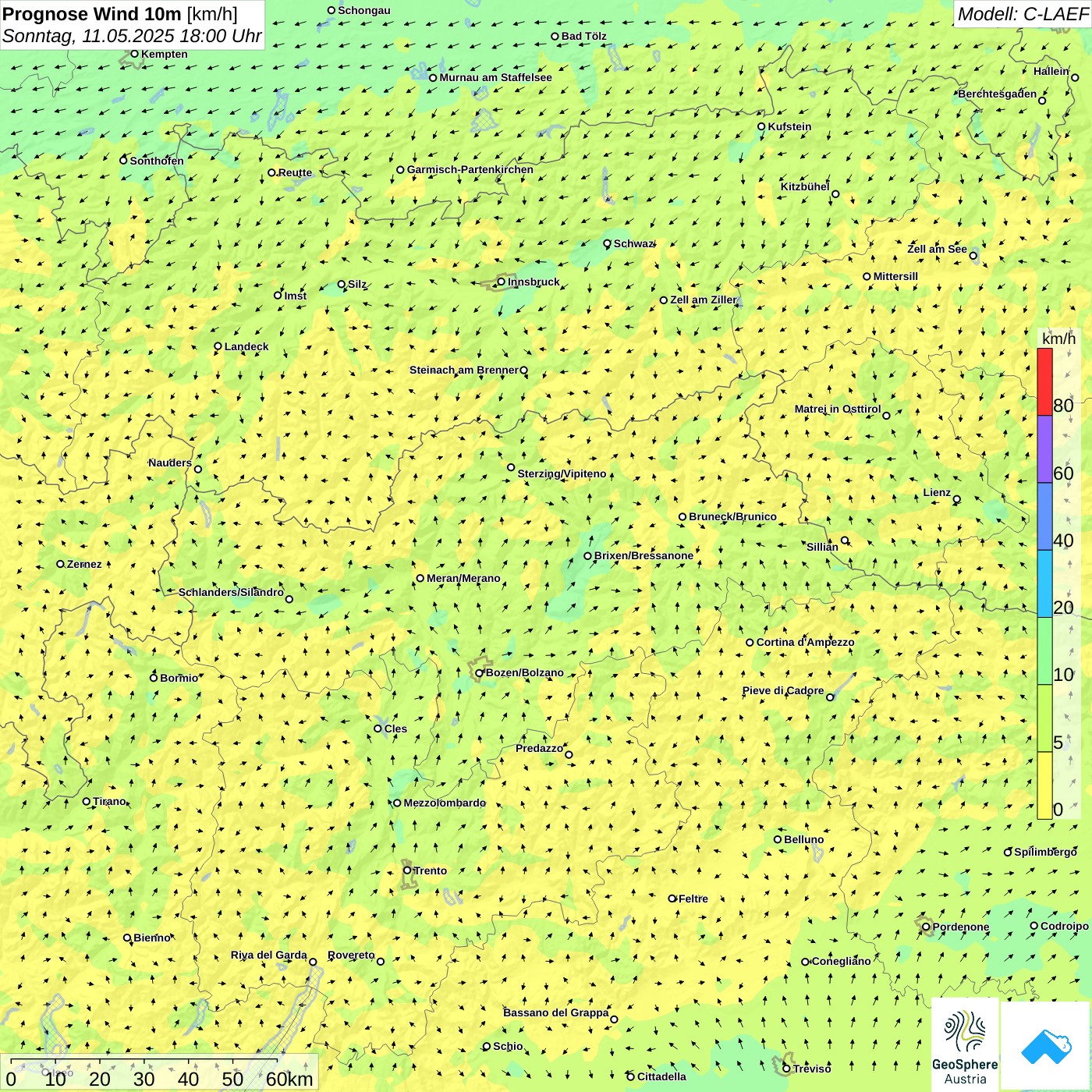The width and height of the screenshot is (1092, 1092).
Task: Click the 'Predazzo' label
Action: click(x=539, y=748)
